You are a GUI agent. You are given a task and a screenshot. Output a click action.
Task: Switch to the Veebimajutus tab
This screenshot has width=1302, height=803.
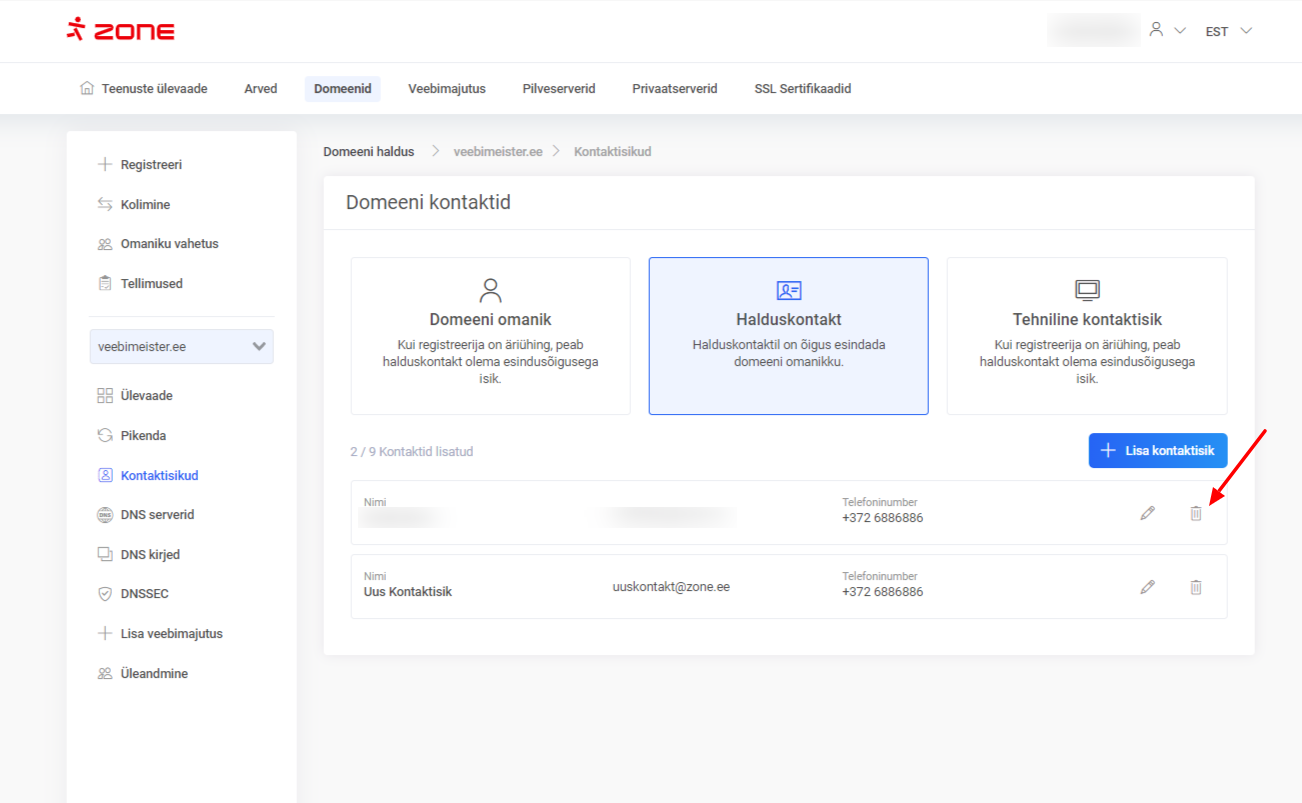point(446,89)
